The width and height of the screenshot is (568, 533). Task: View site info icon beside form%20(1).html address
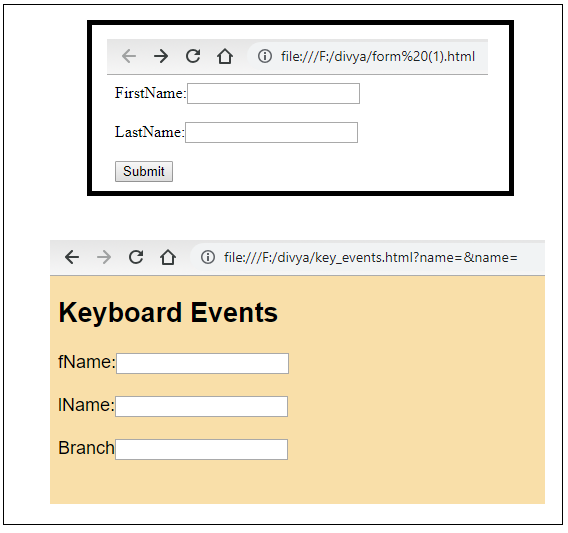coord(265,57)
